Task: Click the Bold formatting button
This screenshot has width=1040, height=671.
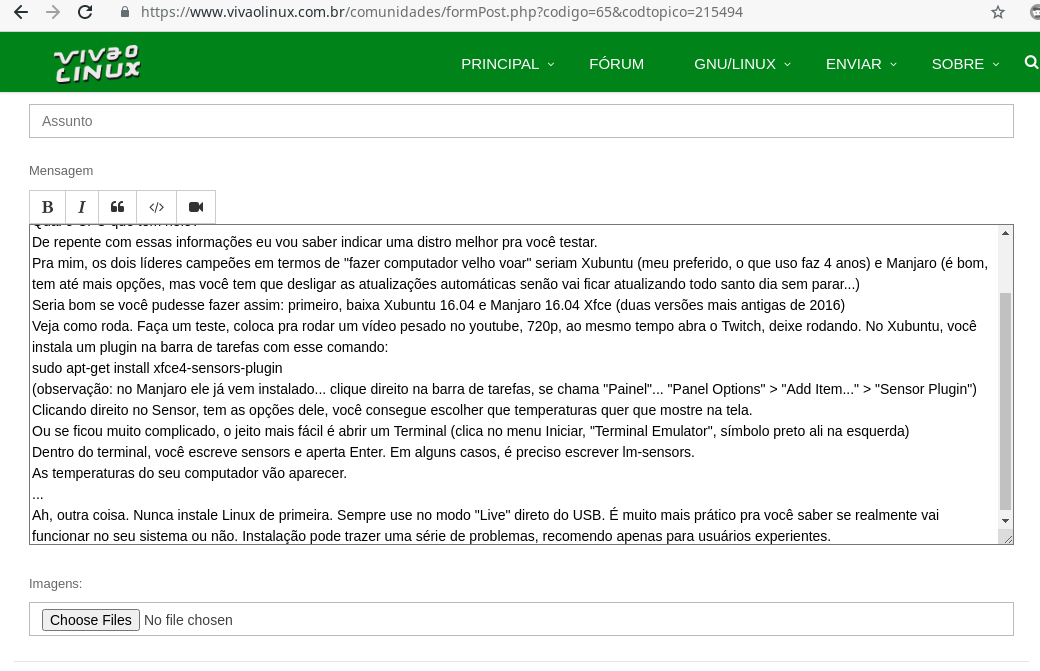Action: tap(47, 207)
